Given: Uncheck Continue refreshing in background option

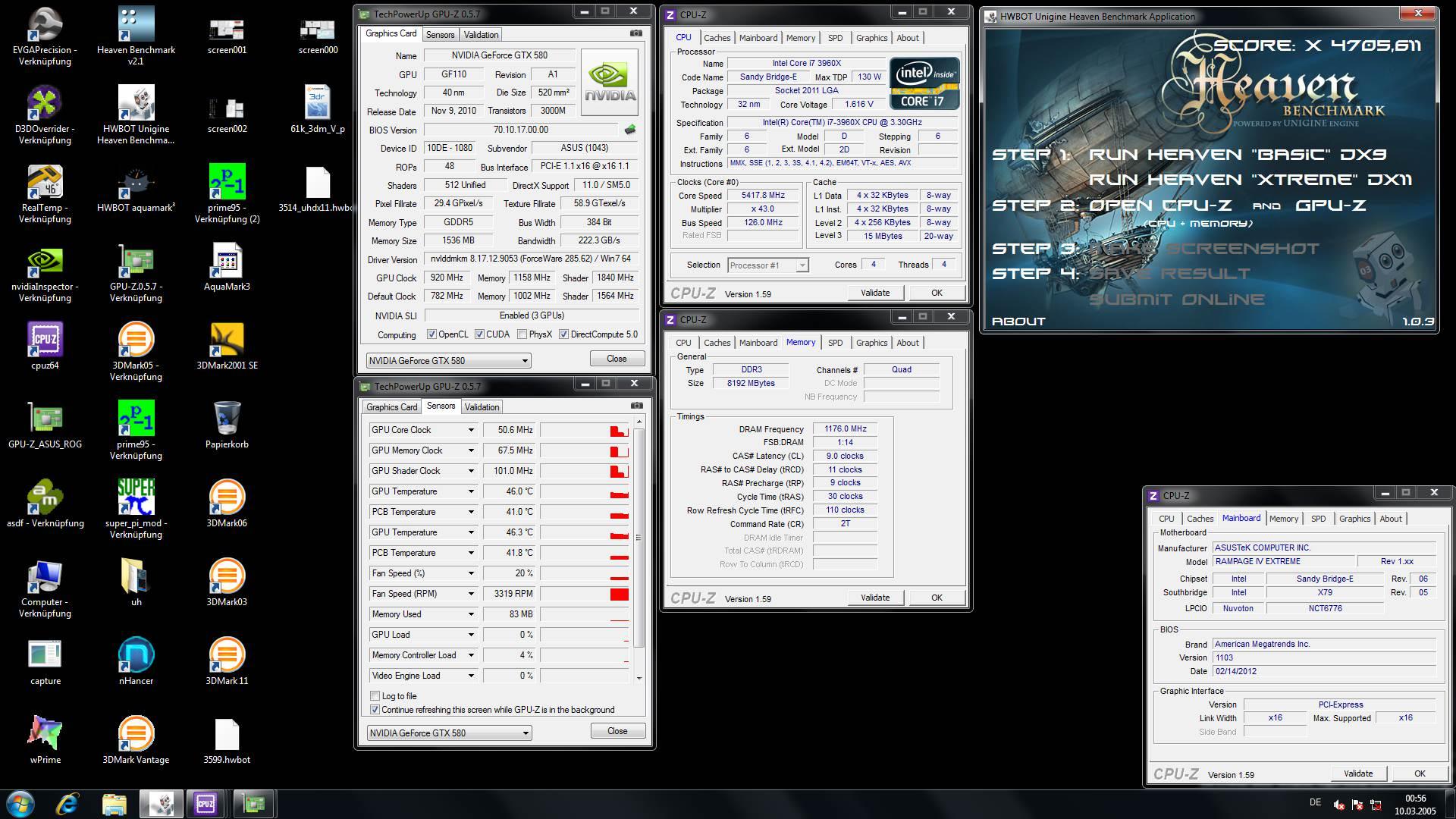Looking at the screenshot, I should pyautogui.click(x=375, y=710).
